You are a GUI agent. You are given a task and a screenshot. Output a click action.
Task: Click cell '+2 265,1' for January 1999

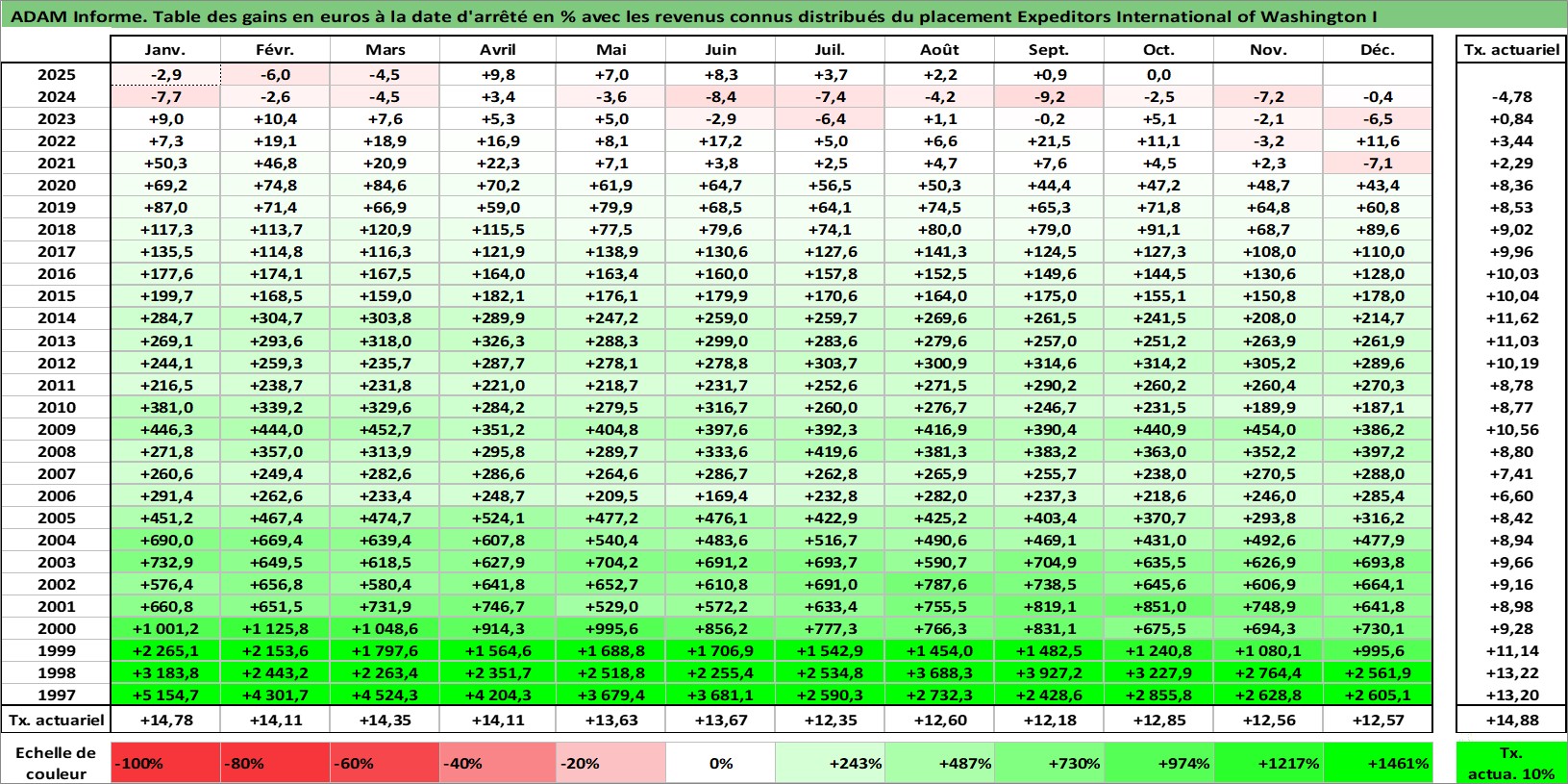[x=165, y=650]
